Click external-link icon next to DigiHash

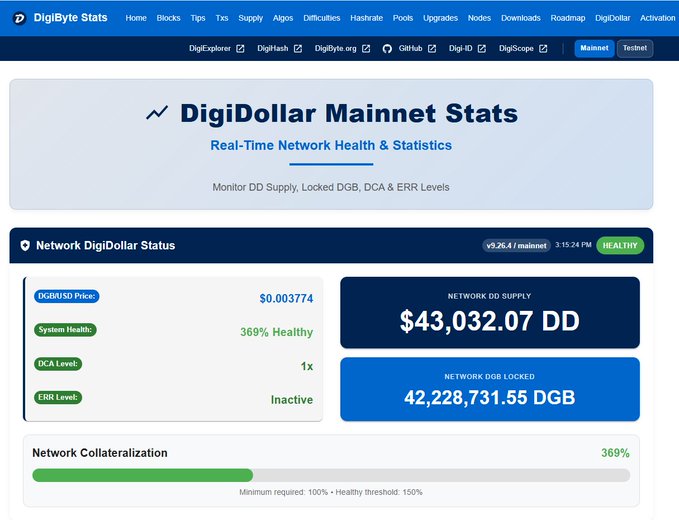tap(298, 48)
